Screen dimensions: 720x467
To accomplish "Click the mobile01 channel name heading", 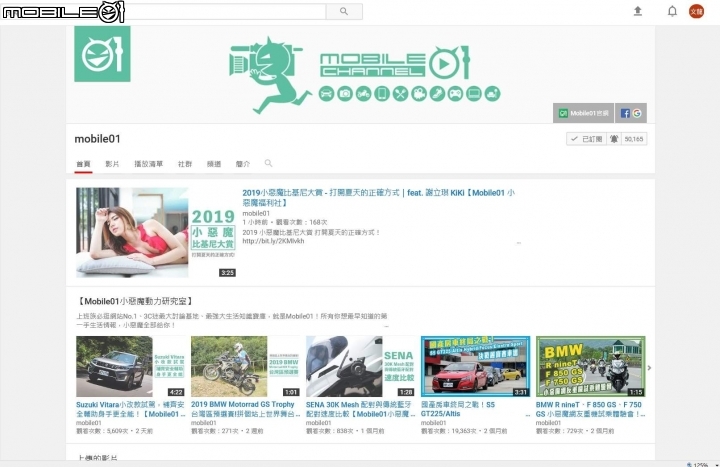I will (97, 139).
